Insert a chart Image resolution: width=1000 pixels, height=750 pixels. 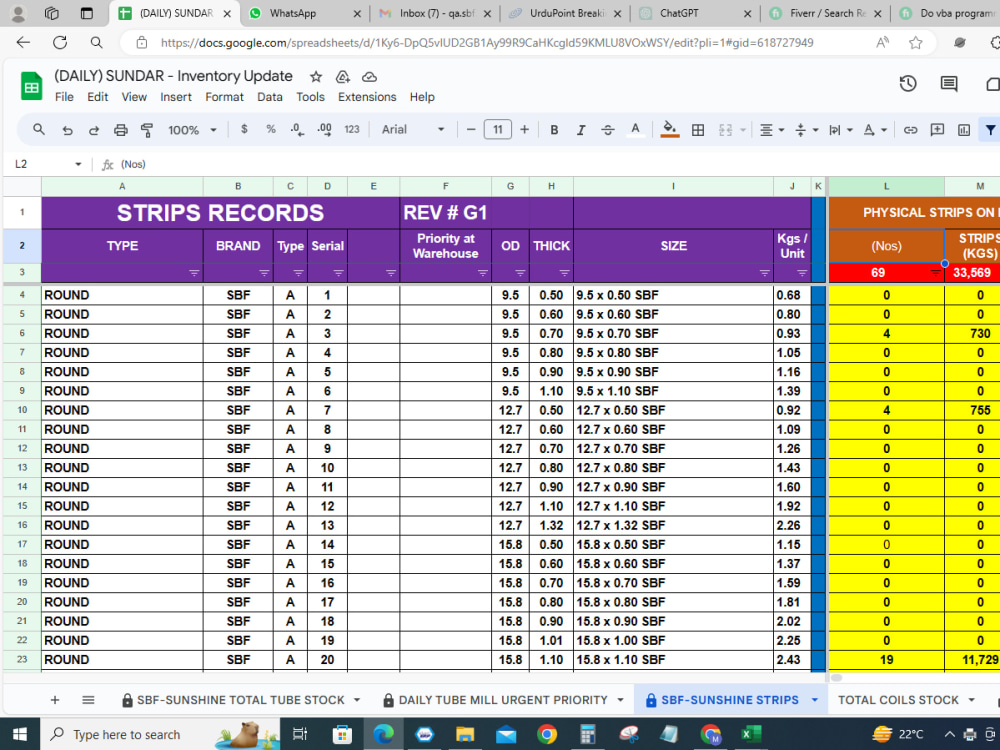click(x=963, y=130)
